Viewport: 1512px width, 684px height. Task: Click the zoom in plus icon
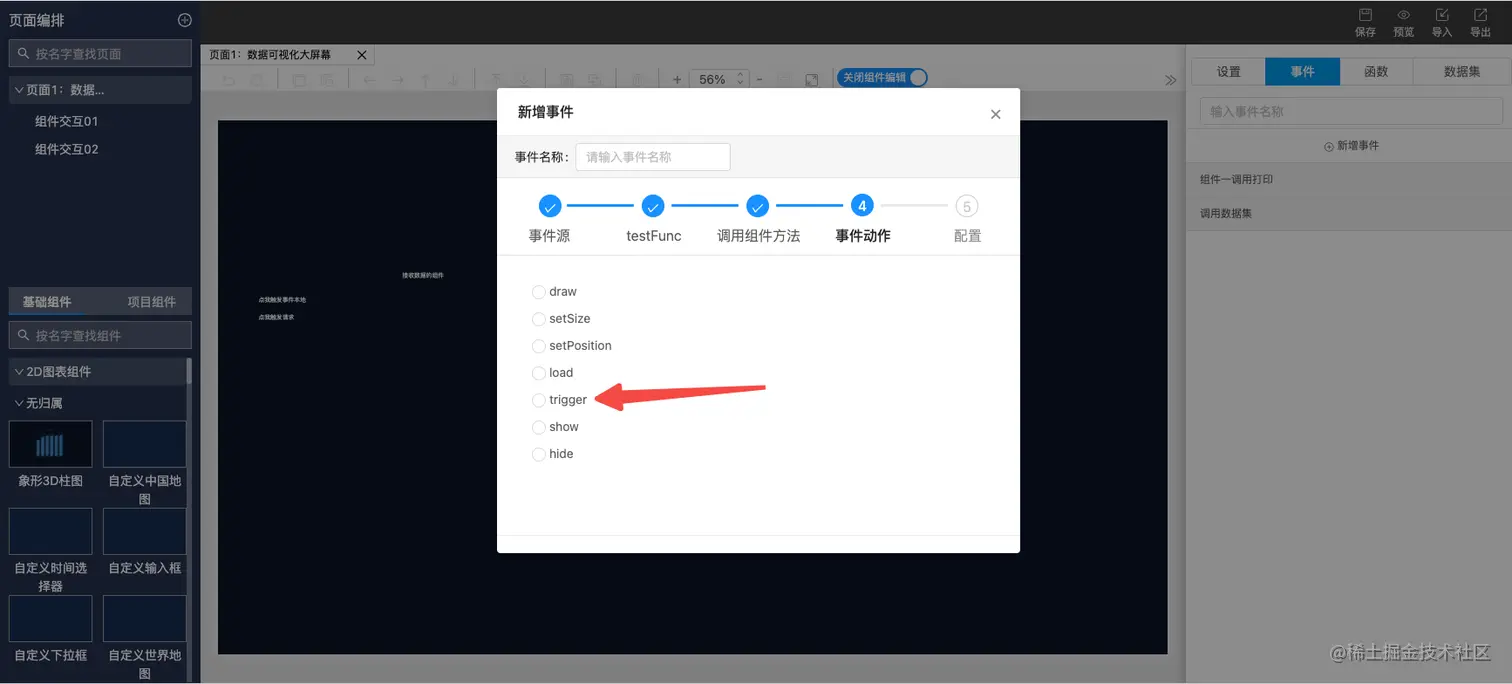click(x=677, y=79)
